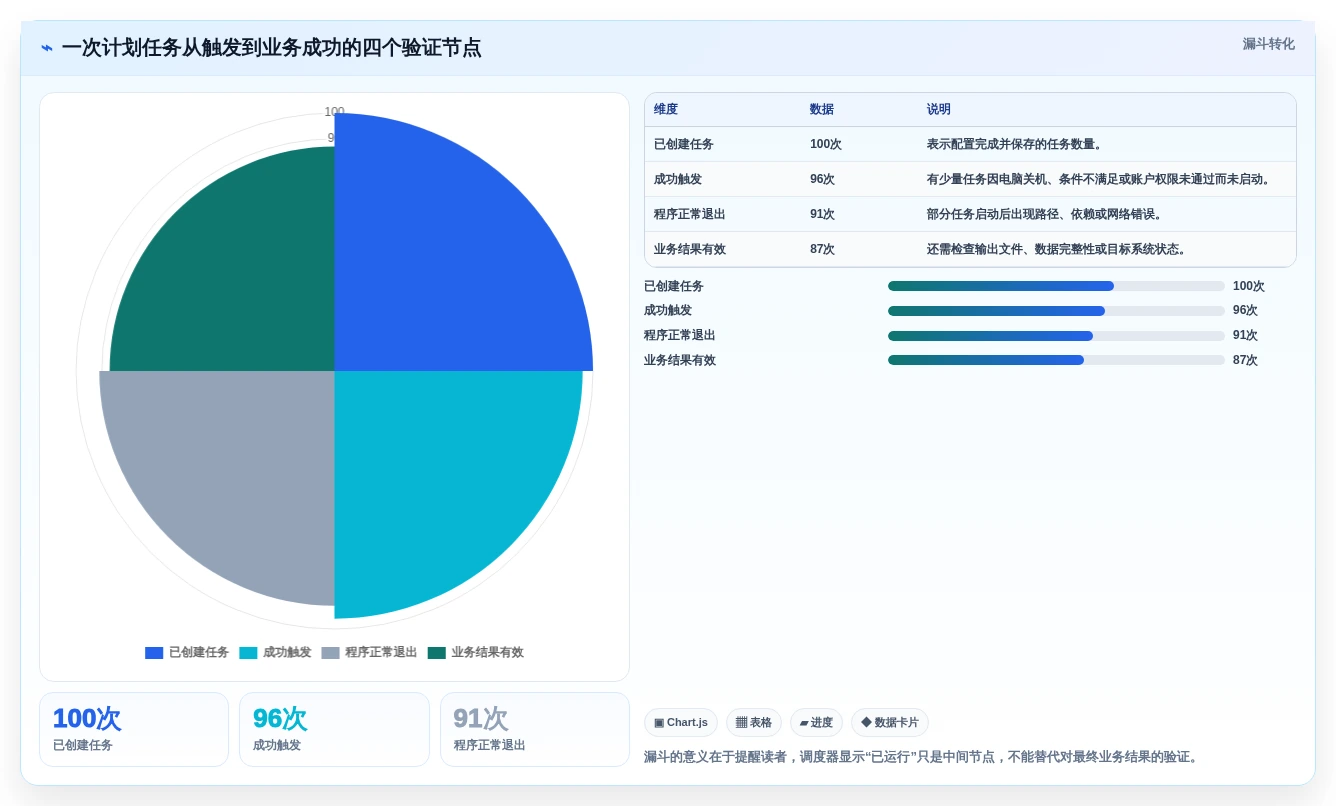
Task: Toggle the 业务结果有效 legend color swatch
Action: (436, 653)
